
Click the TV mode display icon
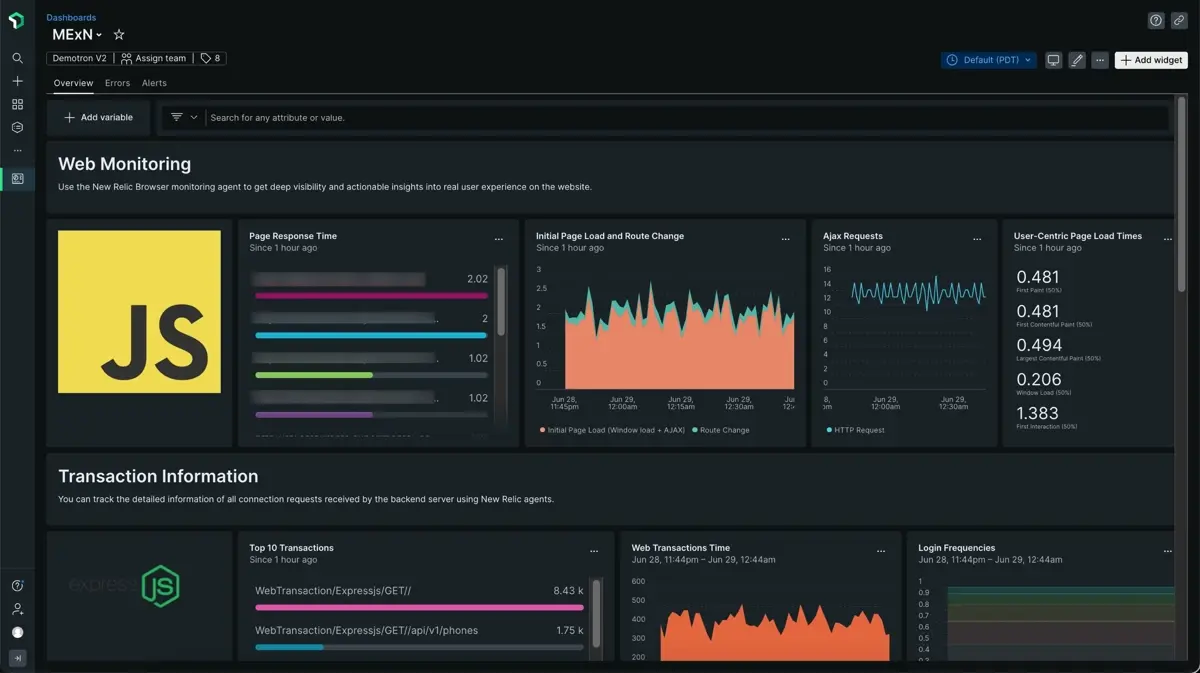[x=1053, y=60]
